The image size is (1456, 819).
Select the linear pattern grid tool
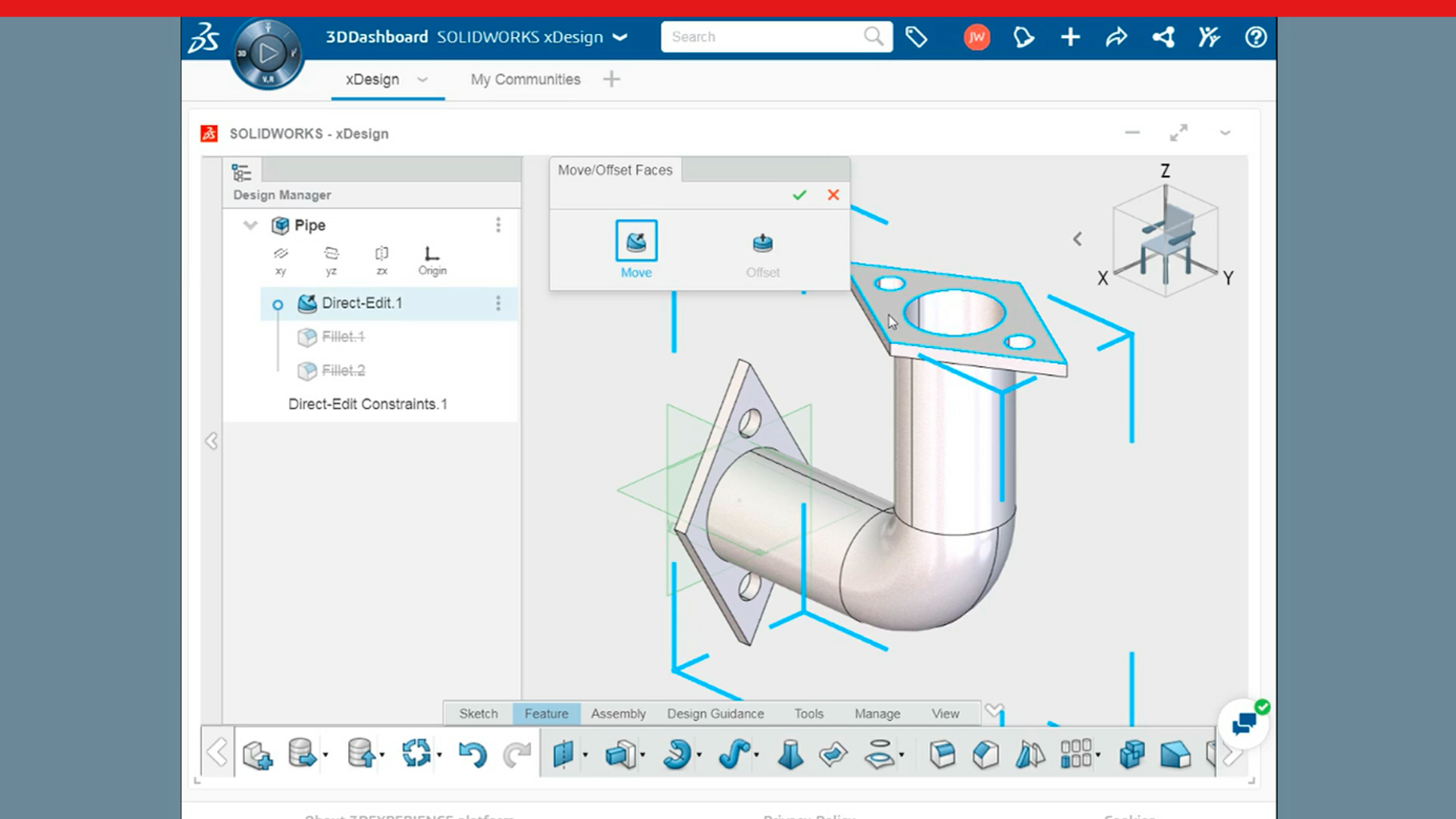[x=1076, y=754]
